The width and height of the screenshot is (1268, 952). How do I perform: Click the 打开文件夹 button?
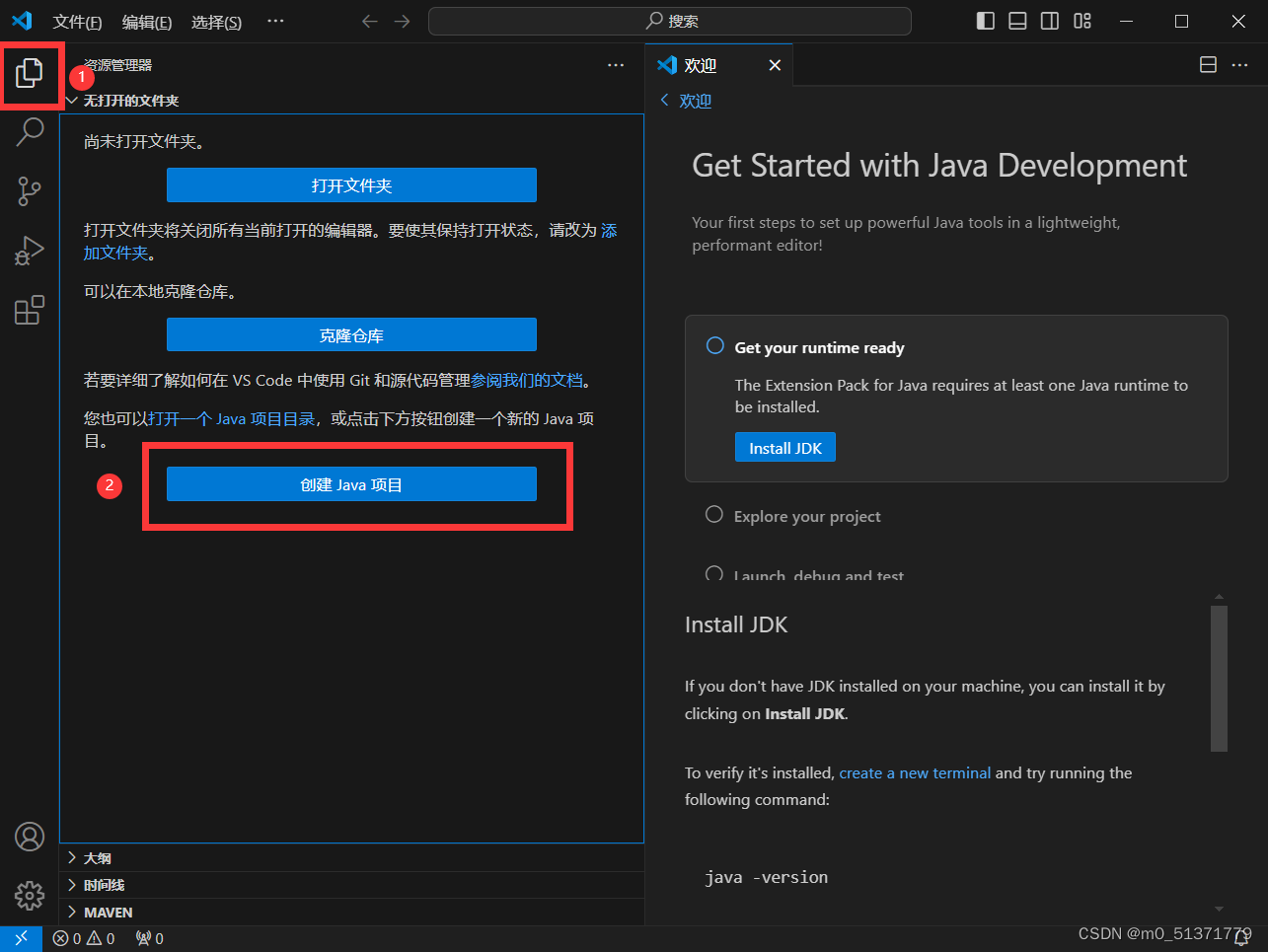(351, 185)
